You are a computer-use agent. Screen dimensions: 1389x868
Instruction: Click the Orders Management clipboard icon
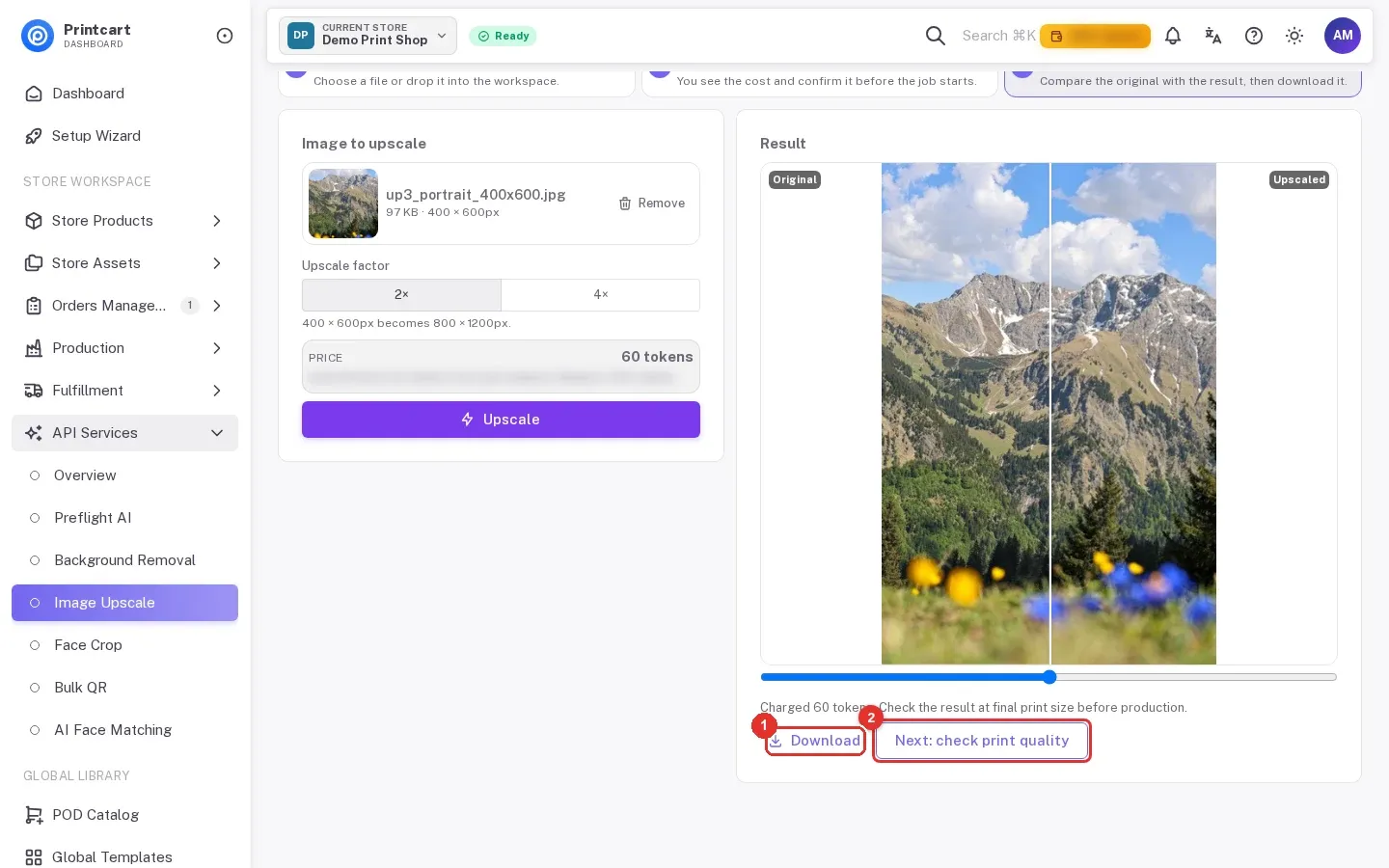pyautogui.click(x=34, y=306)
